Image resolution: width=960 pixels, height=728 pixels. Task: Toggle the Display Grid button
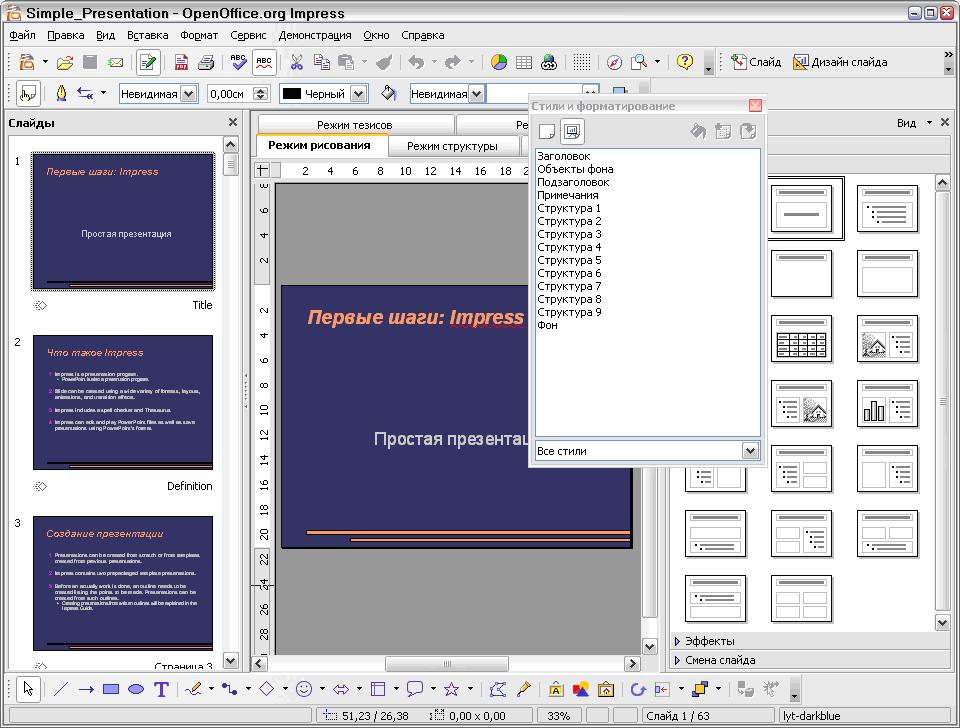(x=582, y=62)
